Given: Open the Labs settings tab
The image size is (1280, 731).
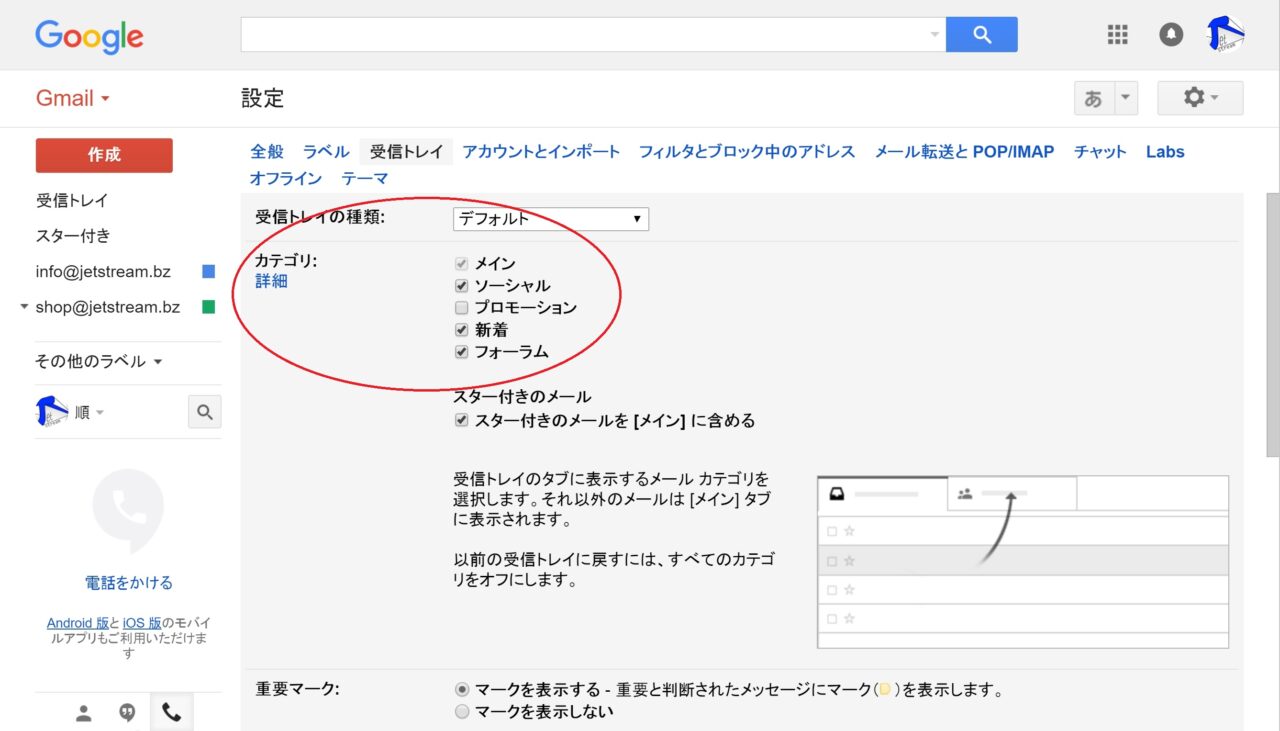Looking at the screenshot, I should (1165, 152).
